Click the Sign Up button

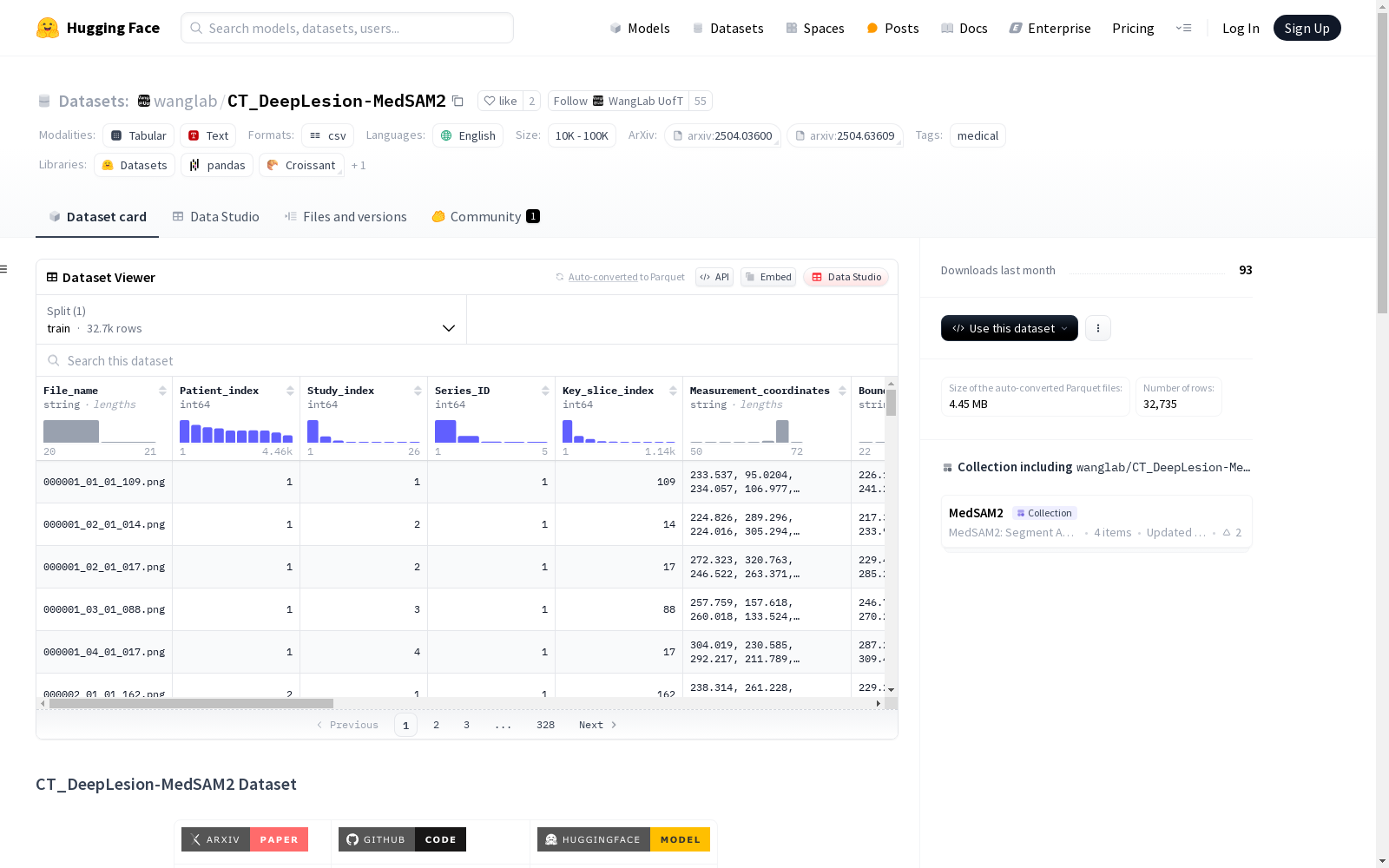click(x=1307, y=28)
